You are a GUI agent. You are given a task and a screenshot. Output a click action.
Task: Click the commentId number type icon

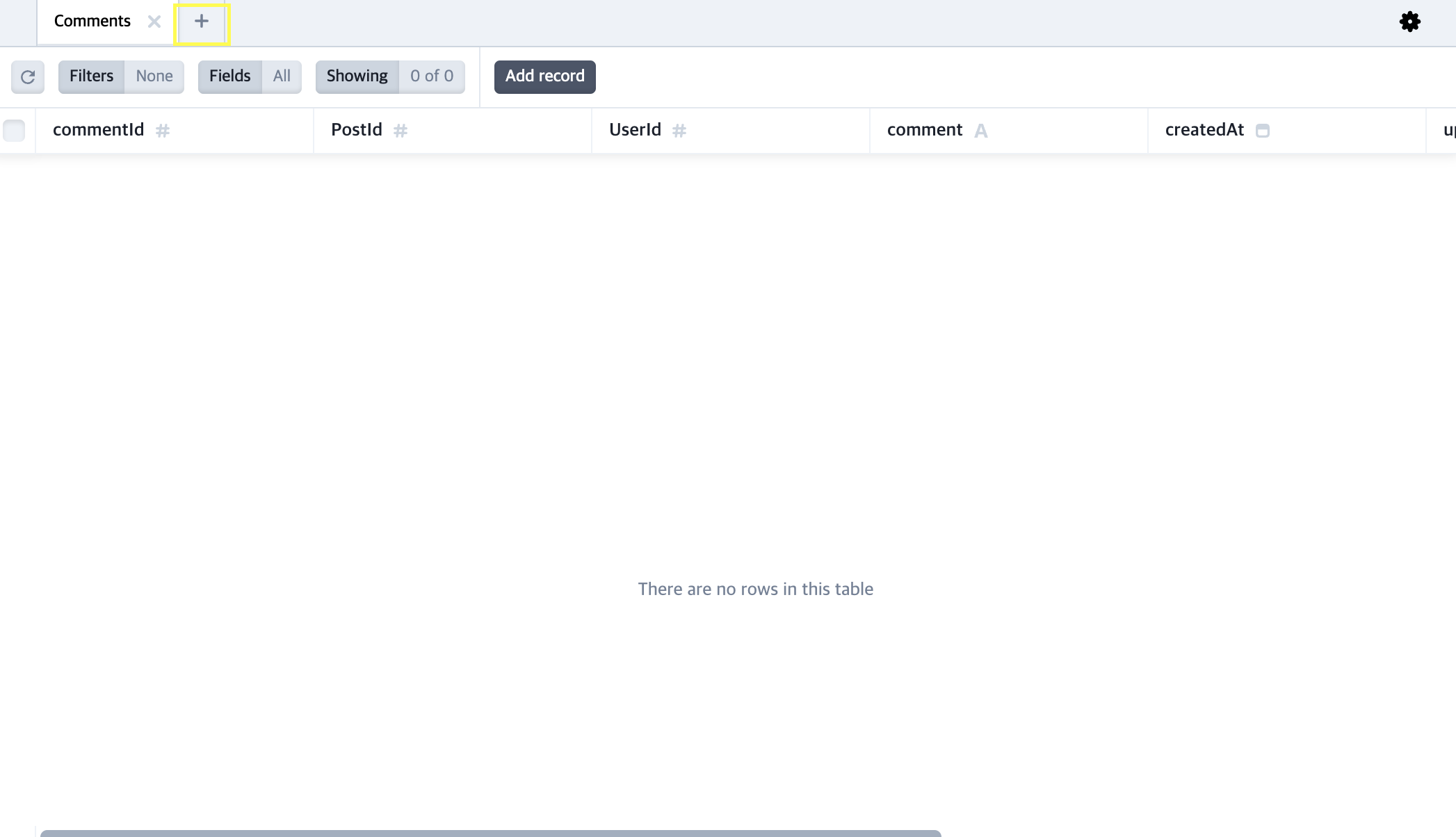click(163, 131)
